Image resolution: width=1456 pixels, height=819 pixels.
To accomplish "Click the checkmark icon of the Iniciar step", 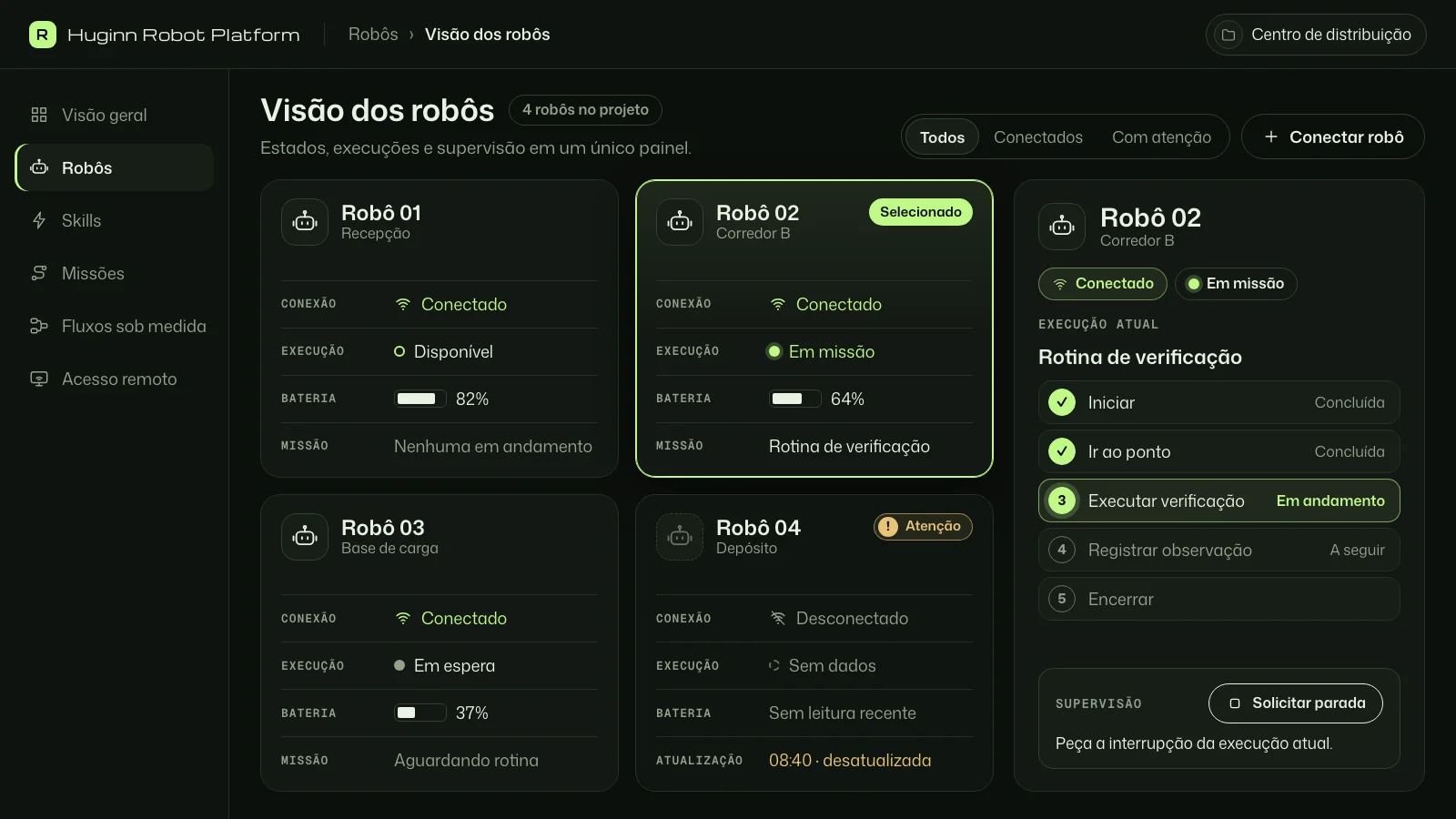I will click(x=1062, y=402).
